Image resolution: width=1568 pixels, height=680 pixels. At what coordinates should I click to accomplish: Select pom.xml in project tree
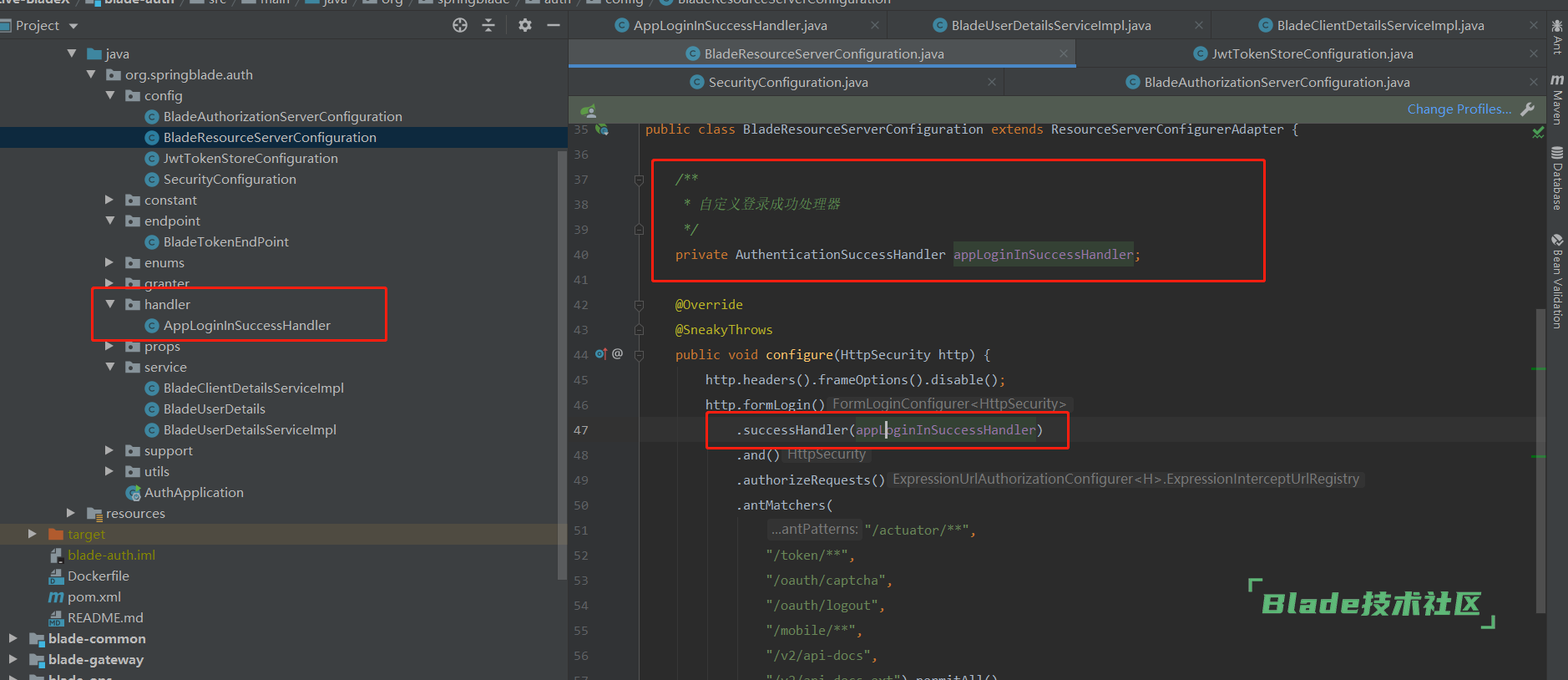pyautogui.click(x=94, y=596)
